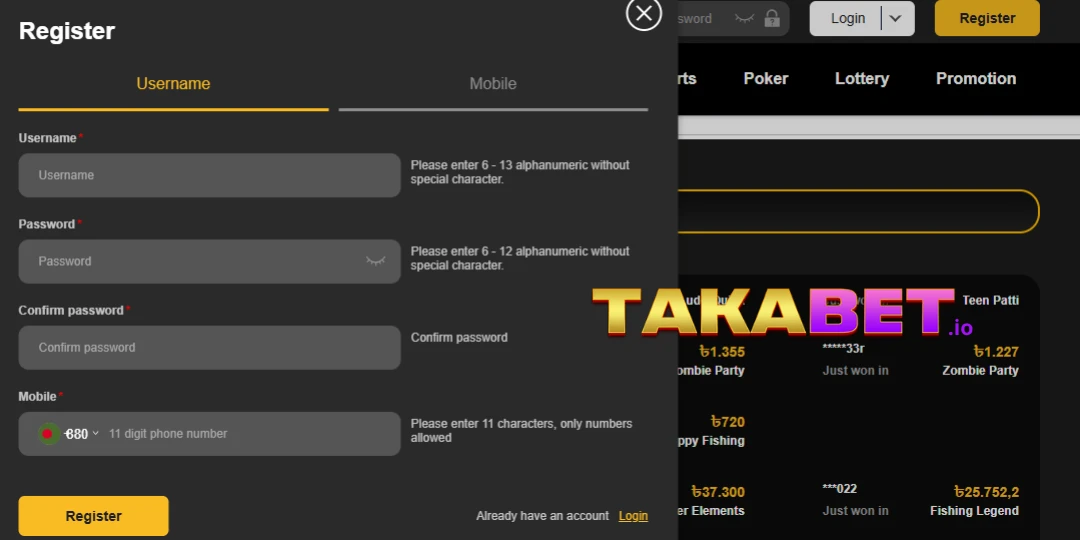Click the ***022 winner name
Screen dimensions: 1080x540
pos(840,489)
